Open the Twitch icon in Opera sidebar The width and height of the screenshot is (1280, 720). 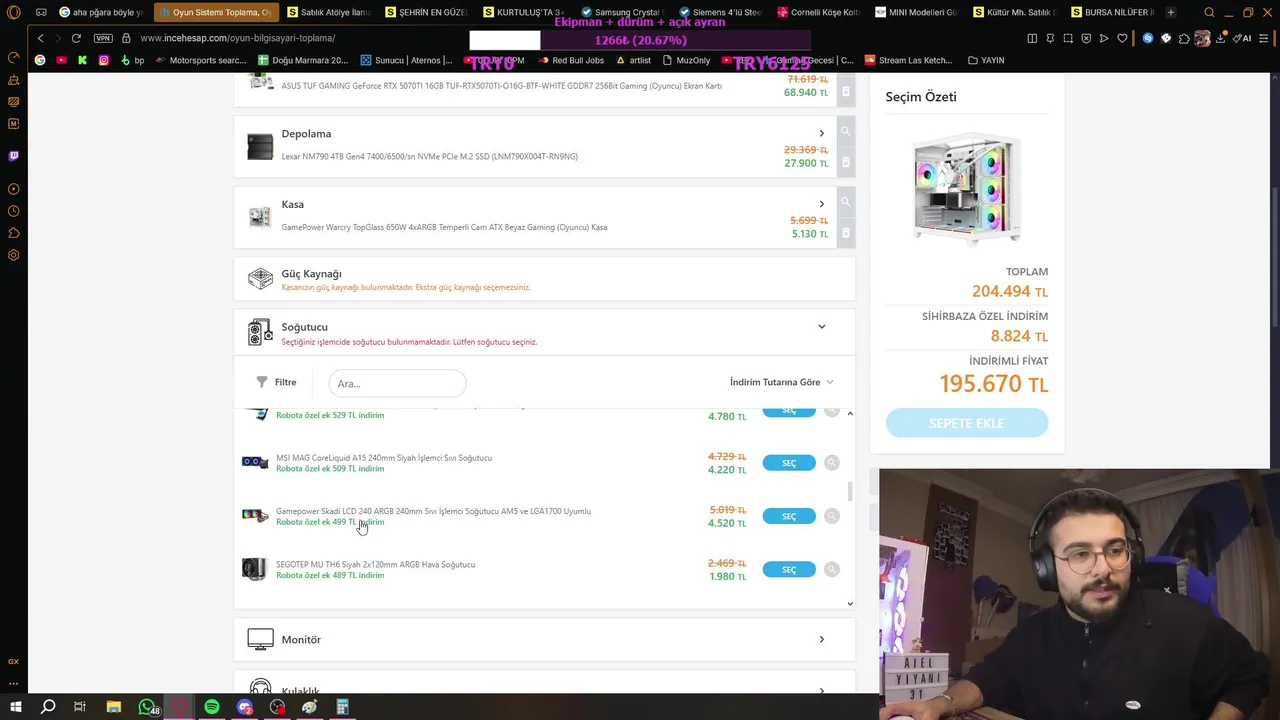pyautogui.click(x=14, y=156)
